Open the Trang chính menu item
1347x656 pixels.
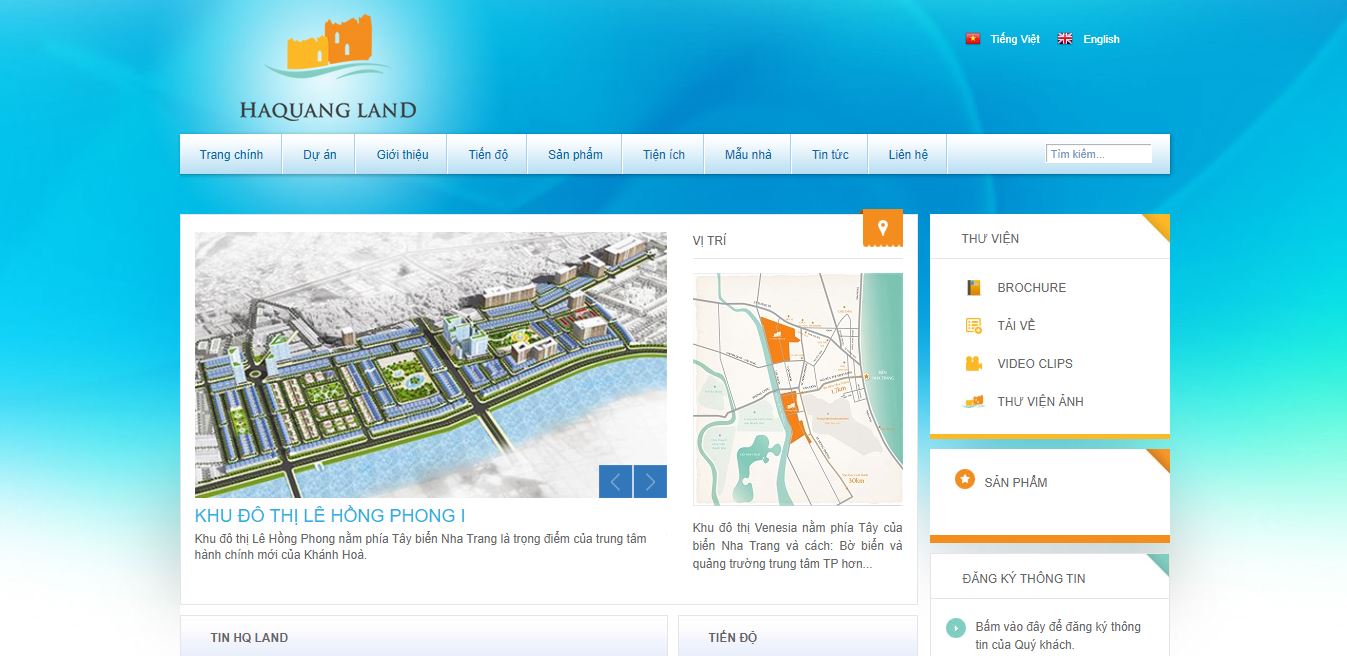tap(231, 155)
